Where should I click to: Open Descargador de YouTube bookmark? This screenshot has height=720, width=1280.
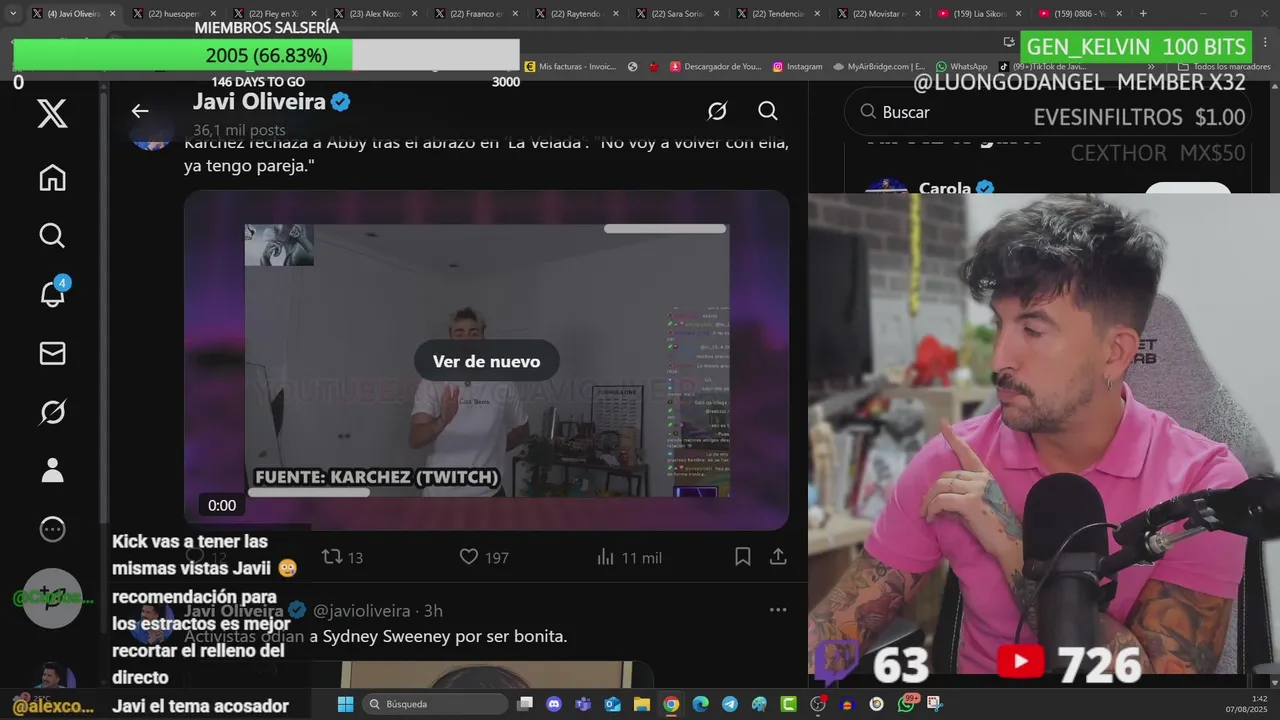coord(716,66)
